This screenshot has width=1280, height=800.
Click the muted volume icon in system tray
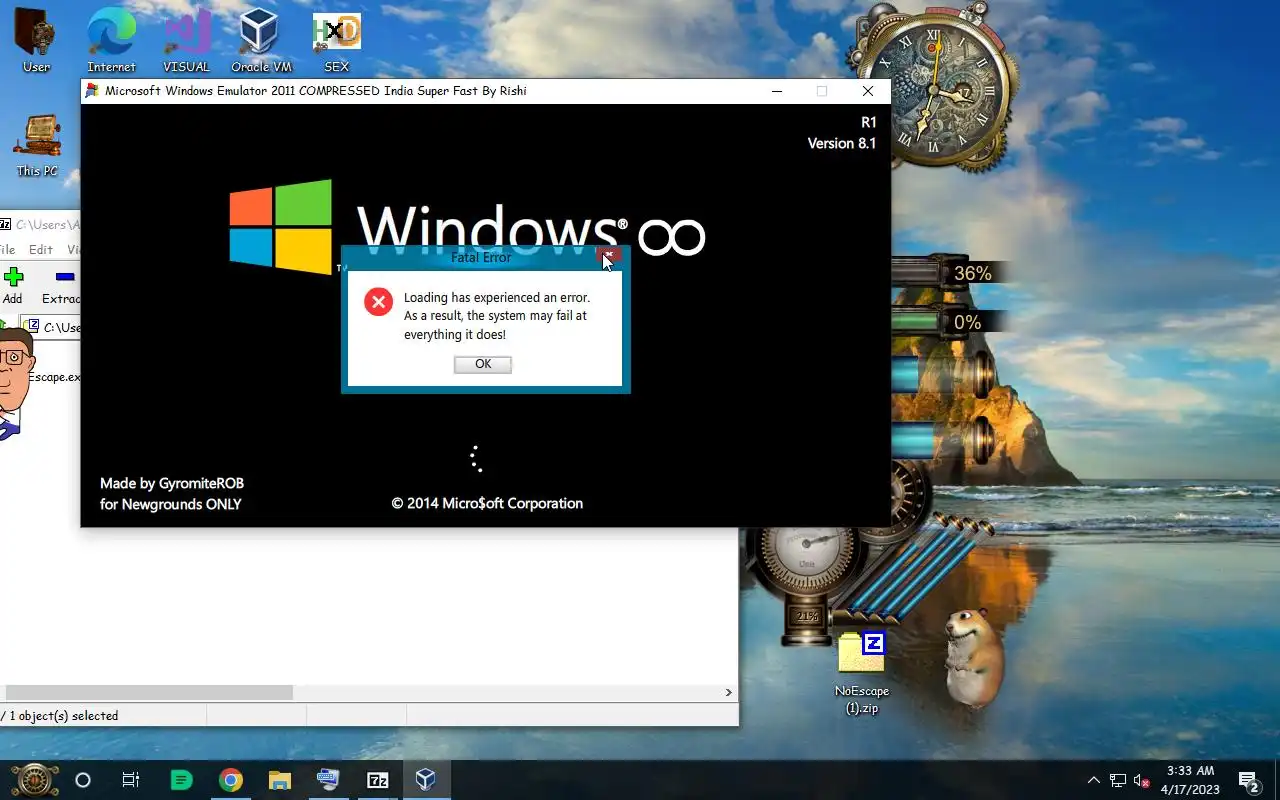tap(1141, 780)
